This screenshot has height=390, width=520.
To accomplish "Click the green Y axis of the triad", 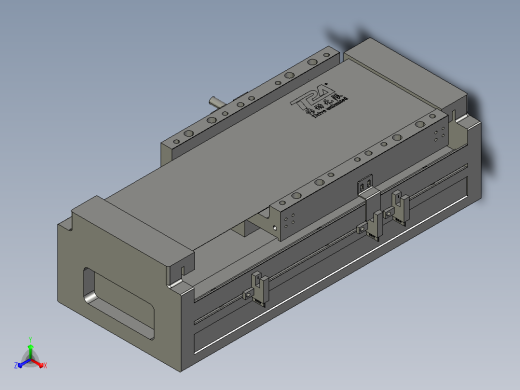I will tap(30, 350).
